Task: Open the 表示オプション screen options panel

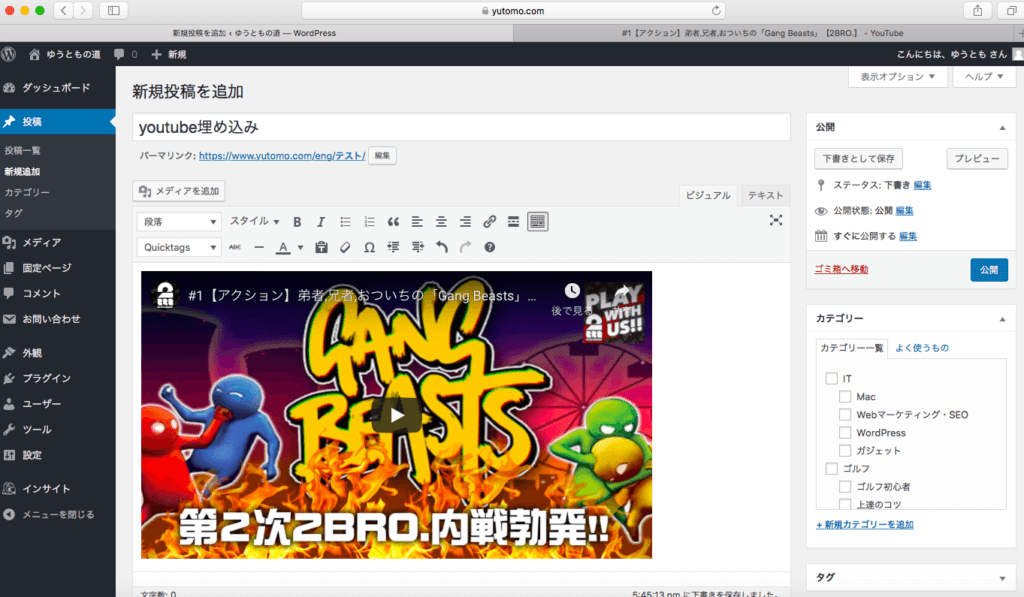Action: (x=897, y=77)
